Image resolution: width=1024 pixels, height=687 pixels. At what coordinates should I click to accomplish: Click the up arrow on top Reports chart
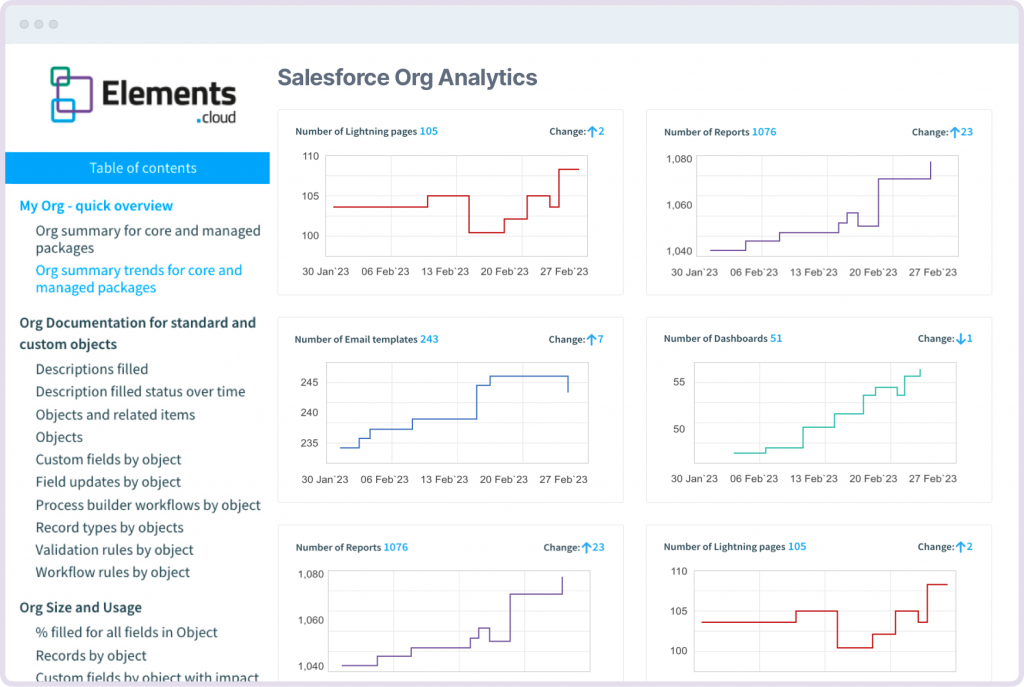click(955, 132)
